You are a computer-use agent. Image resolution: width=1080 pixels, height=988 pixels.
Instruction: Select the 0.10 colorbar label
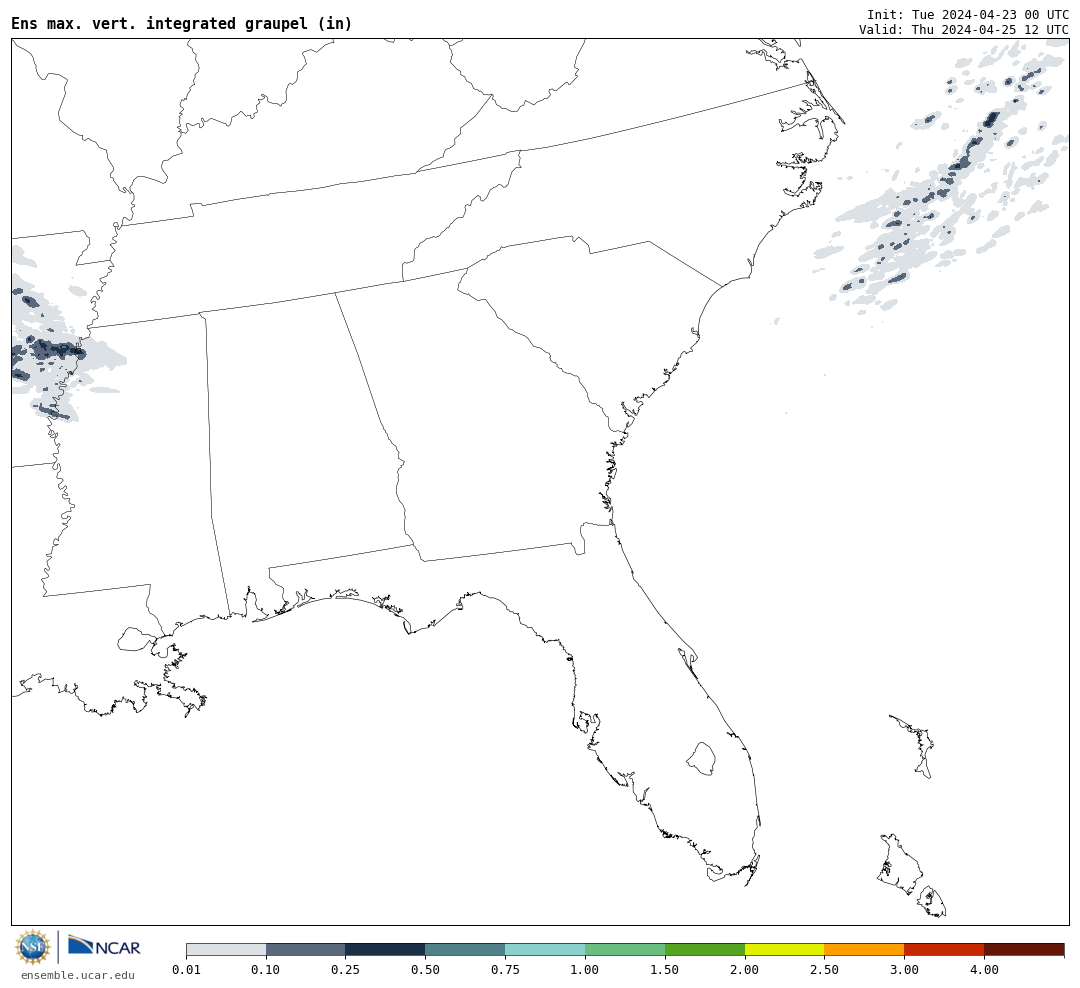(266, 969)
